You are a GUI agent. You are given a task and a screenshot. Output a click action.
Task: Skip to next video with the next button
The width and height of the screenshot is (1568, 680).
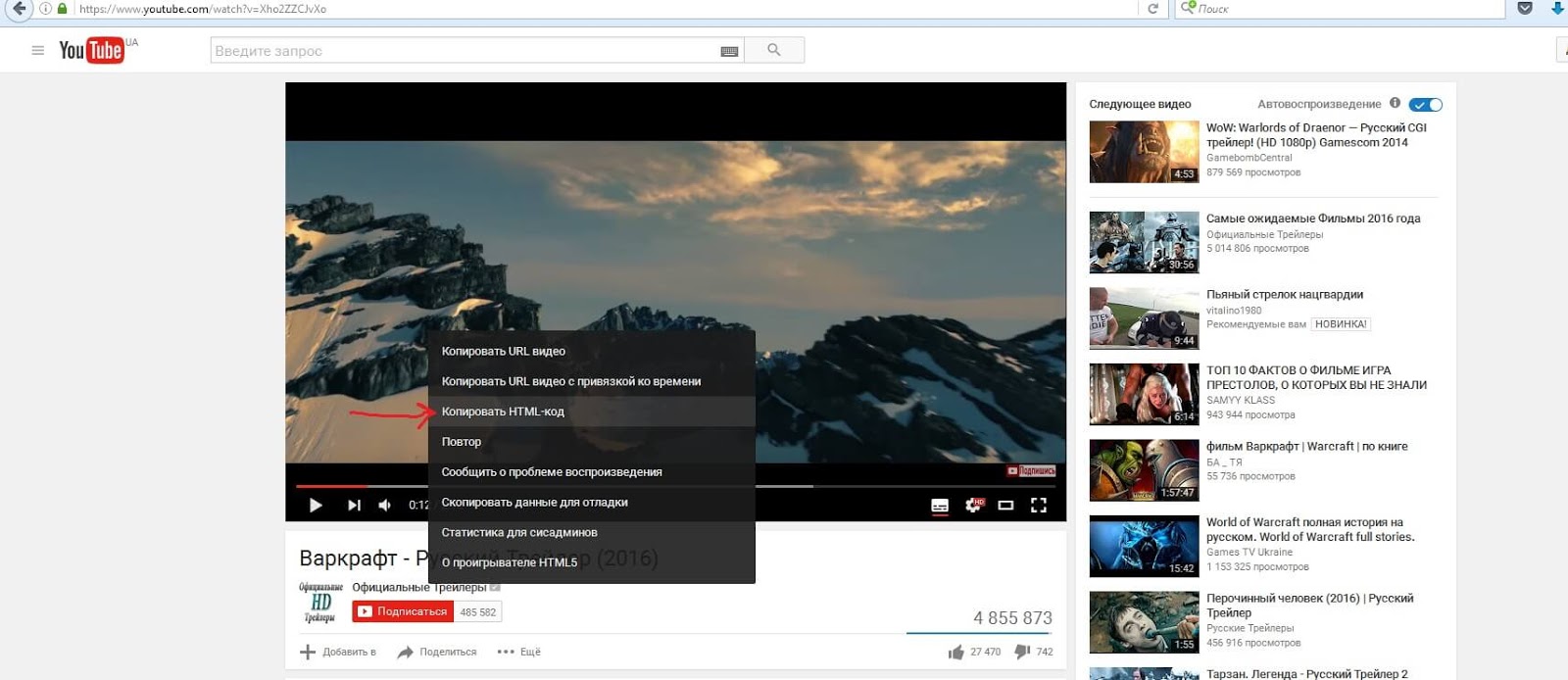pos(354,506)
